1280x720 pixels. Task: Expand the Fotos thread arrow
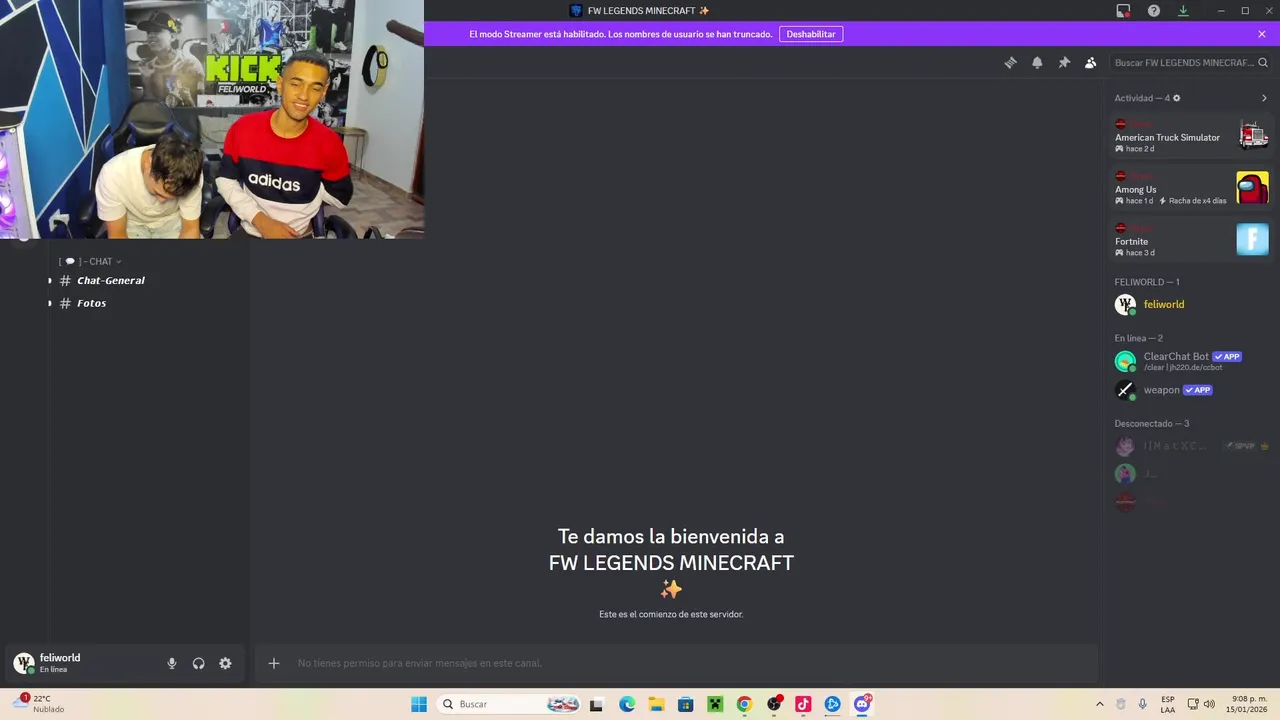[50, 303]
